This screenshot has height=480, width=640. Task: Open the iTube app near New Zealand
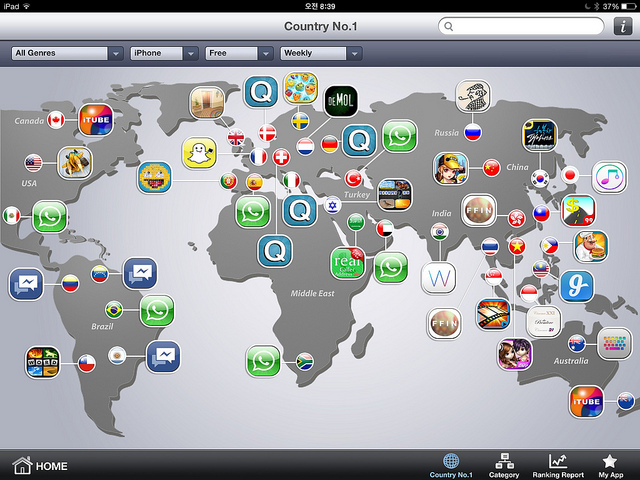[587, 402]
